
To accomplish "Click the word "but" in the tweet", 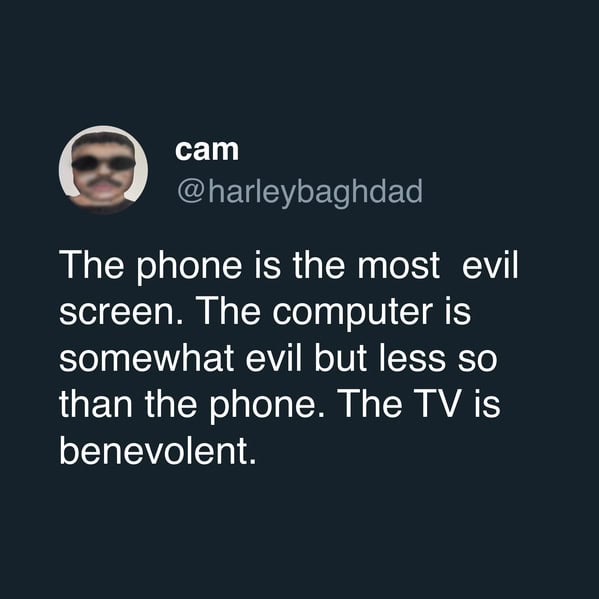I will [340, 358].
